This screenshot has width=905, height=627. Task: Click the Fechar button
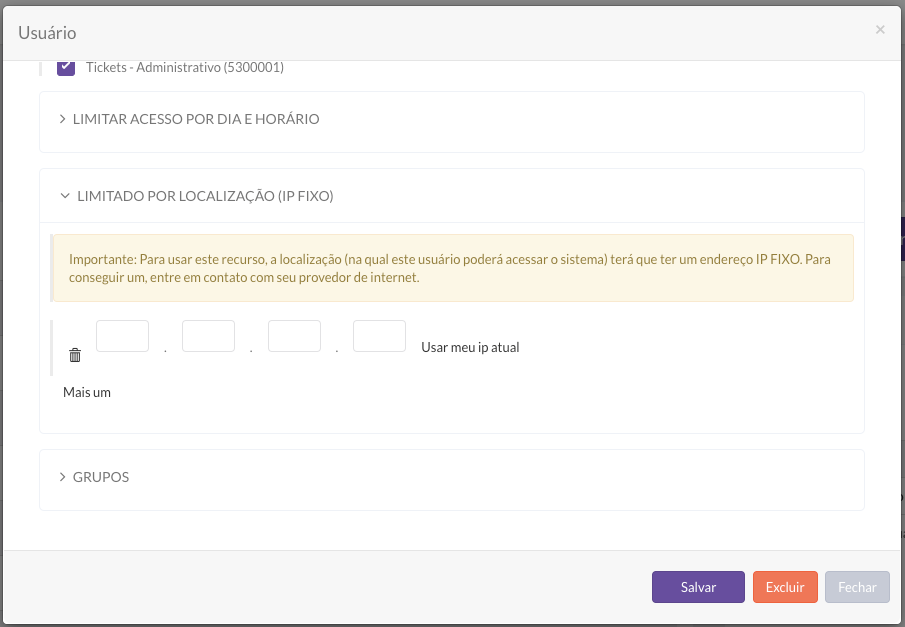pyautogui.click(x=857, y=587)
